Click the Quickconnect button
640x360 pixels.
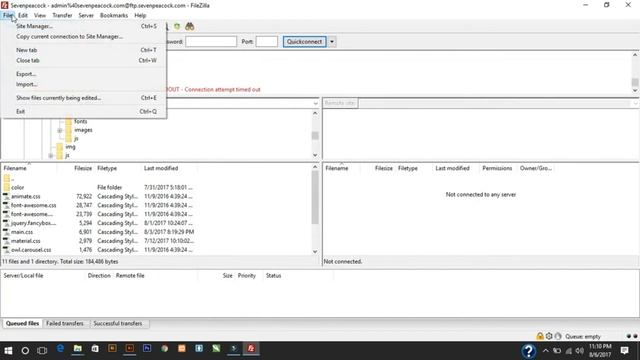coord(304,42)
